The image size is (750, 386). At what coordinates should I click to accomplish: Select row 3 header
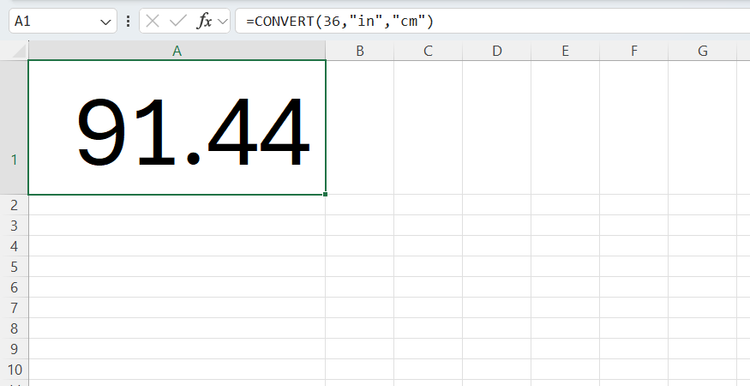[x=14, y=225]
